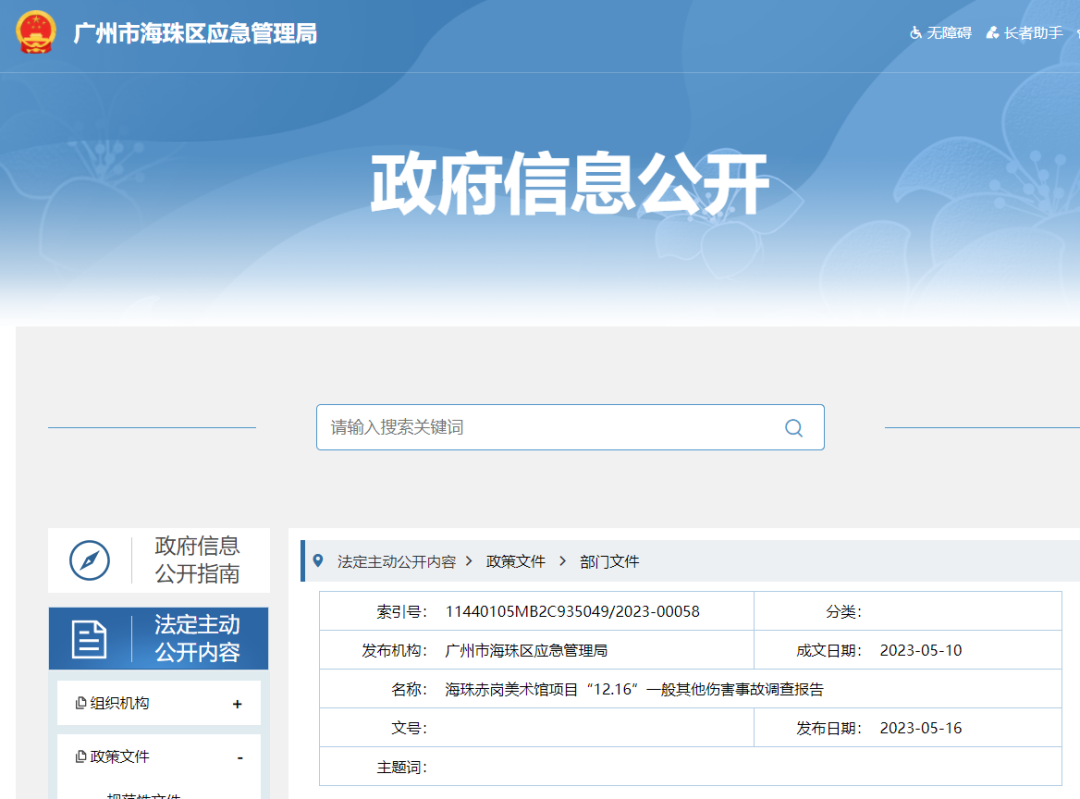Click the elder assistant person icon beside 长者助手
1080x799 pixels.
click(x=991, y=32)
